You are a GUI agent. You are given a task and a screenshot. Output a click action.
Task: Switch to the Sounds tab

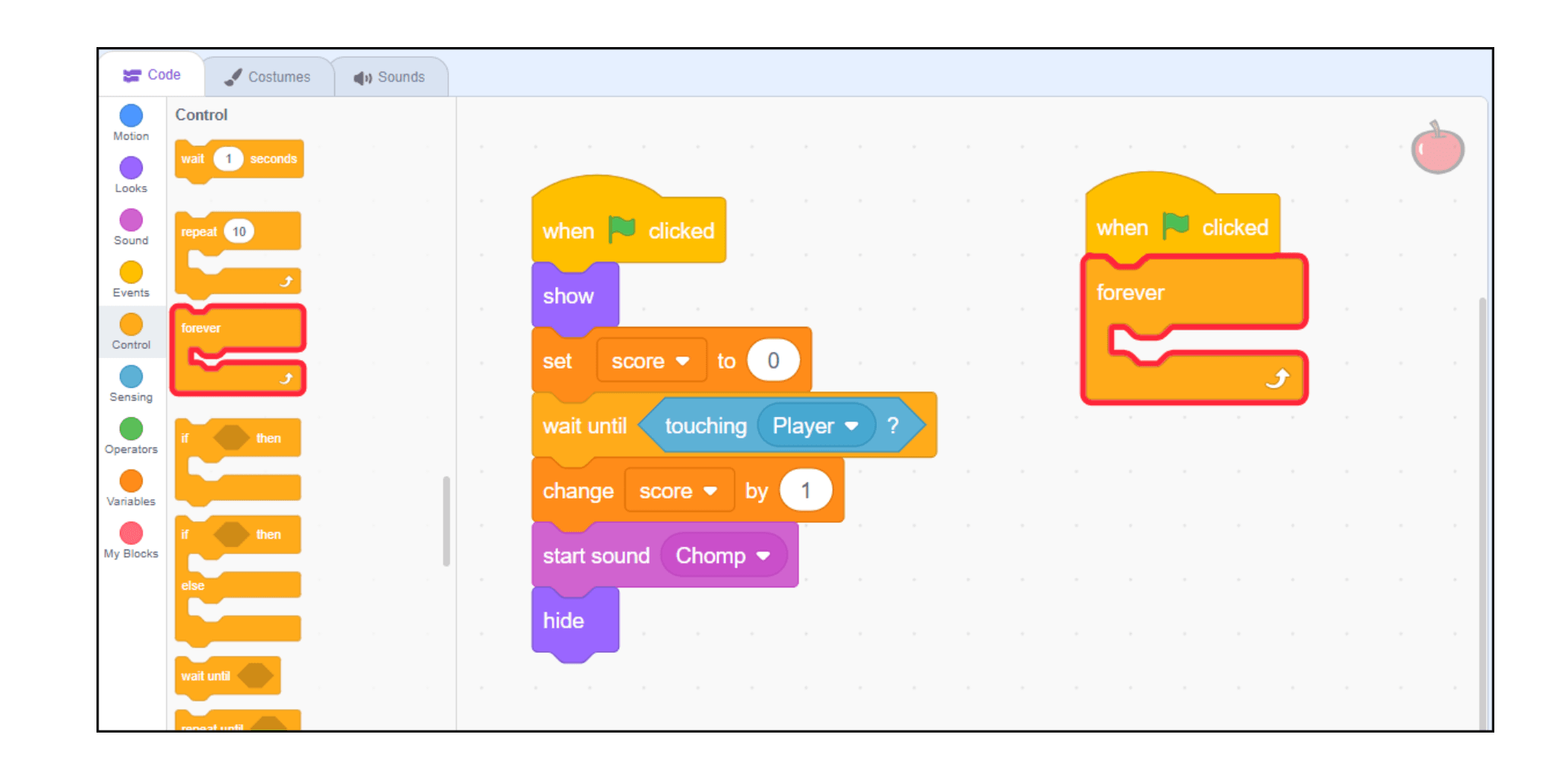pos(390,78)
